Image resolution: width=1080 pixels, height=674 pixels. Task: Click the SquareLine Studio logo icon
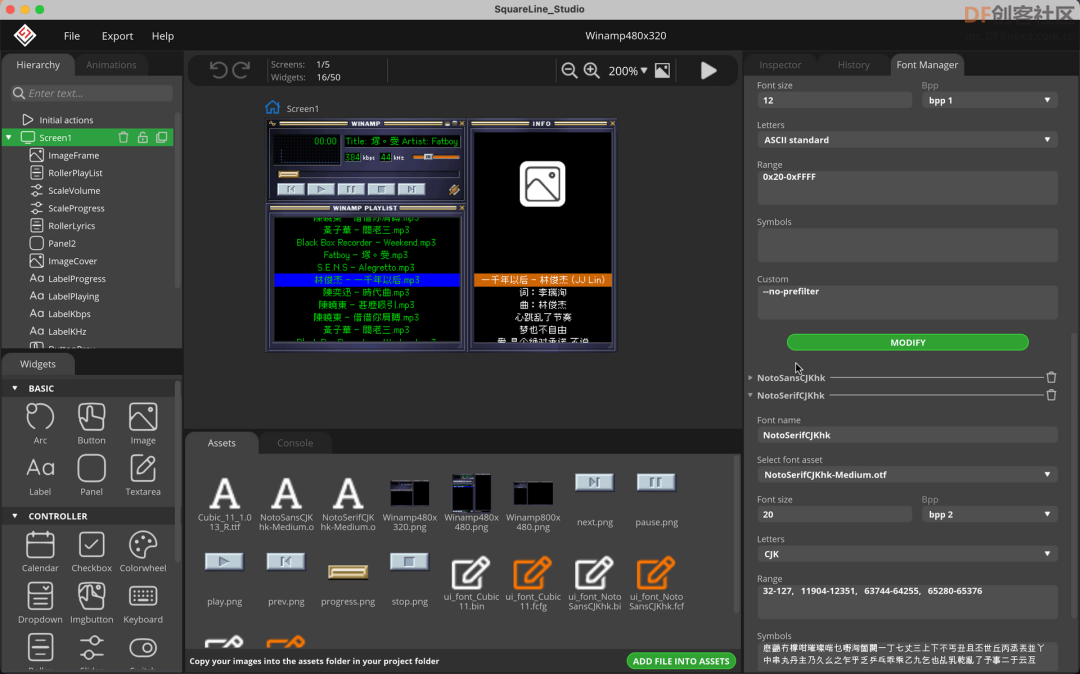[x=25, y=35]
